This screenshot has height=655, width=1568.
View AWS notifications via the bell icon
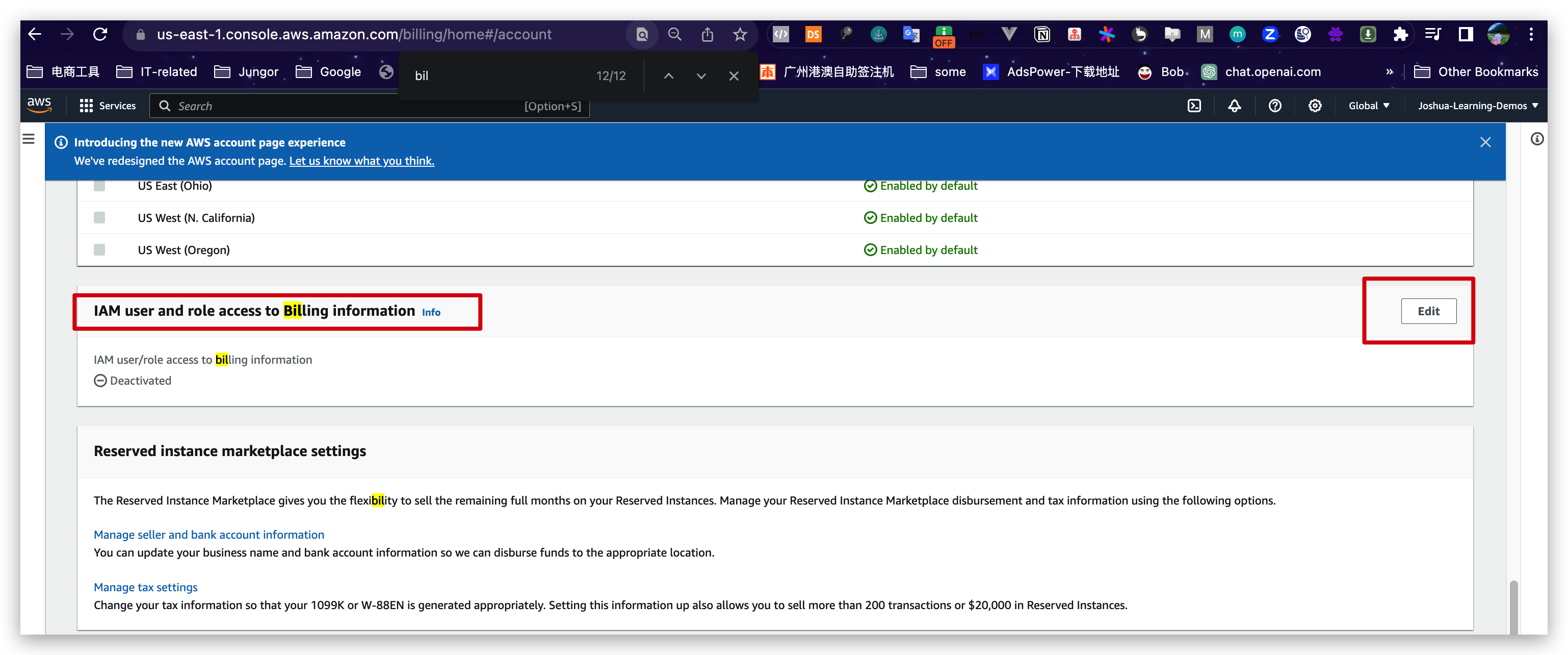click(1234, 106)
